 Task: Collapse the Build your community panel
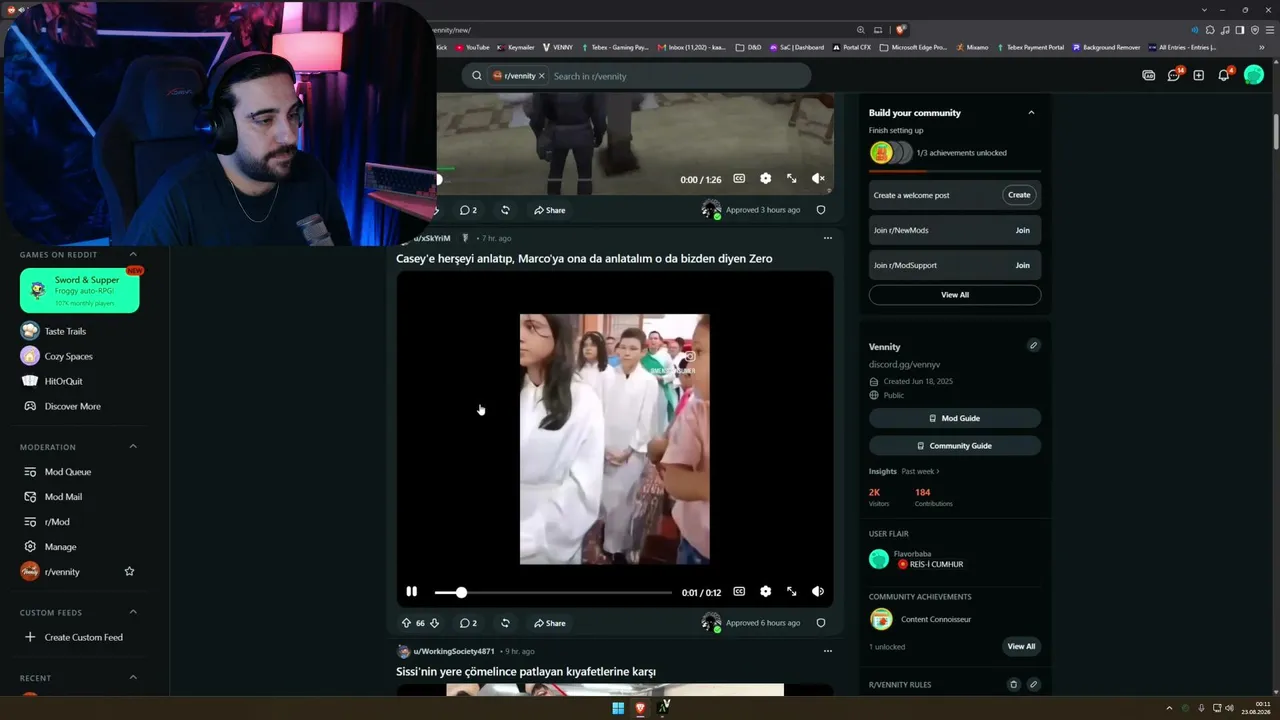coord(1031,113)
